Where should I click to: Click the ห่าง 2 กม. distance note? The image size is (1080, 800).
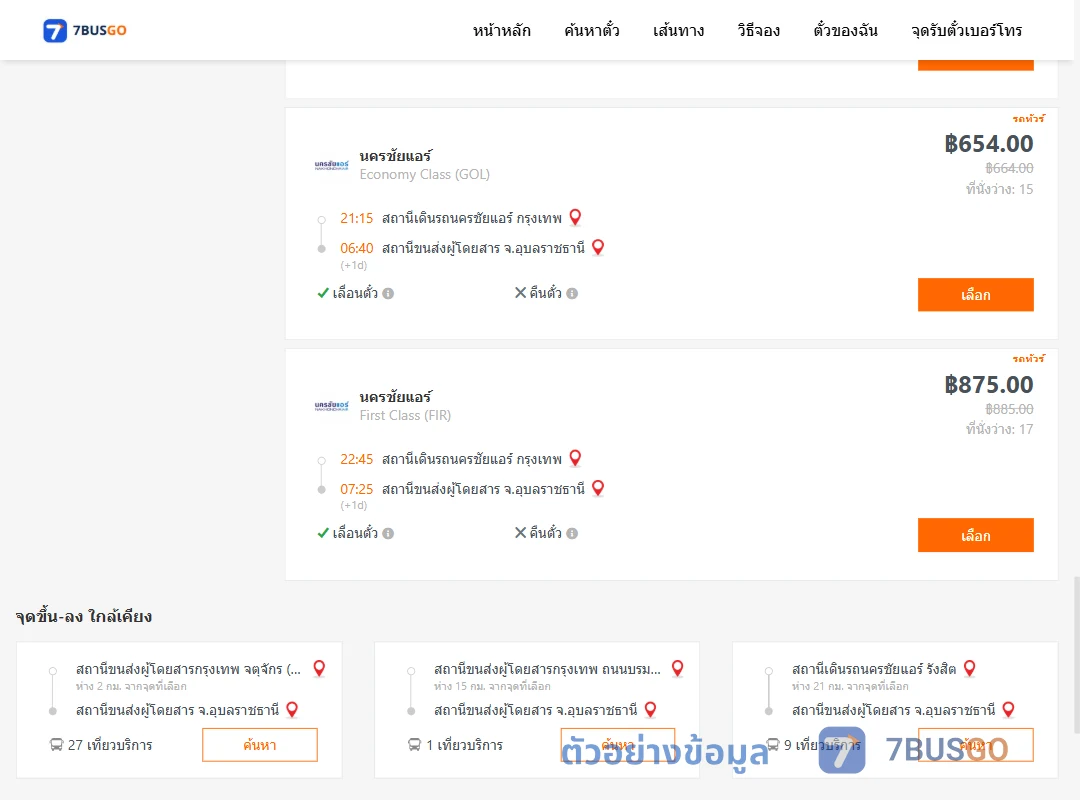click(131, 686)
